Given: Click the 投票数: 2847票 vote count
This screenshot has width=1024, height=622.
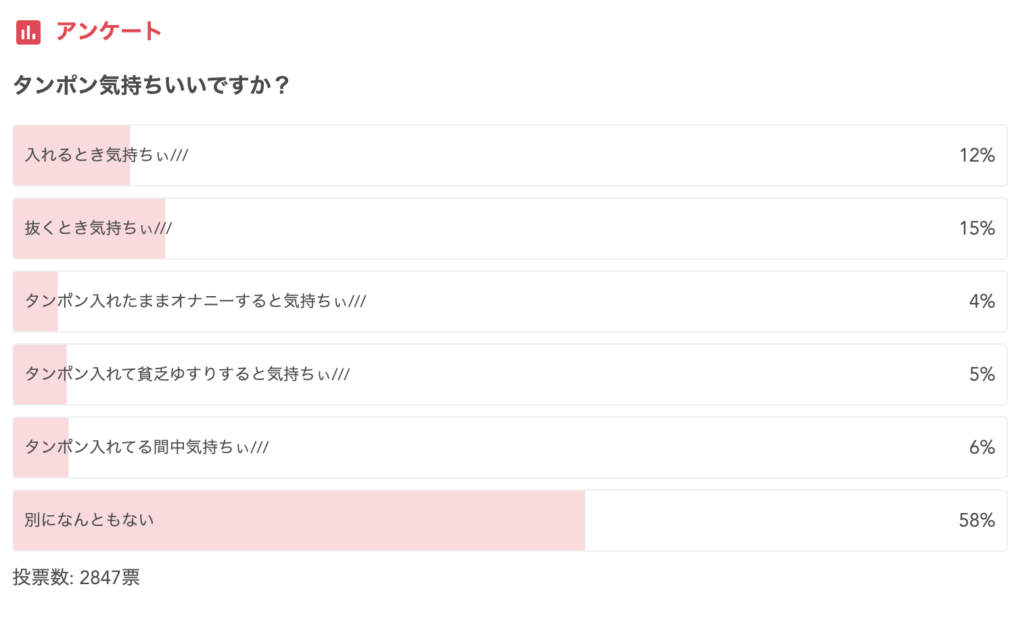Looking at the screenshot, I should (x=76, y=578).
